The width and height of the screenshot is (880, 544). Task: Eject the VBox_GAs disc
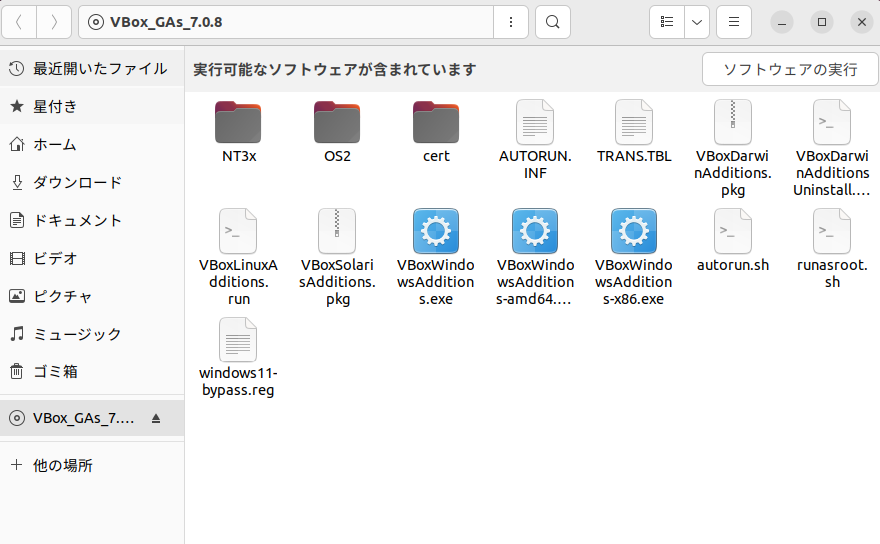click(x=156, y=418)
